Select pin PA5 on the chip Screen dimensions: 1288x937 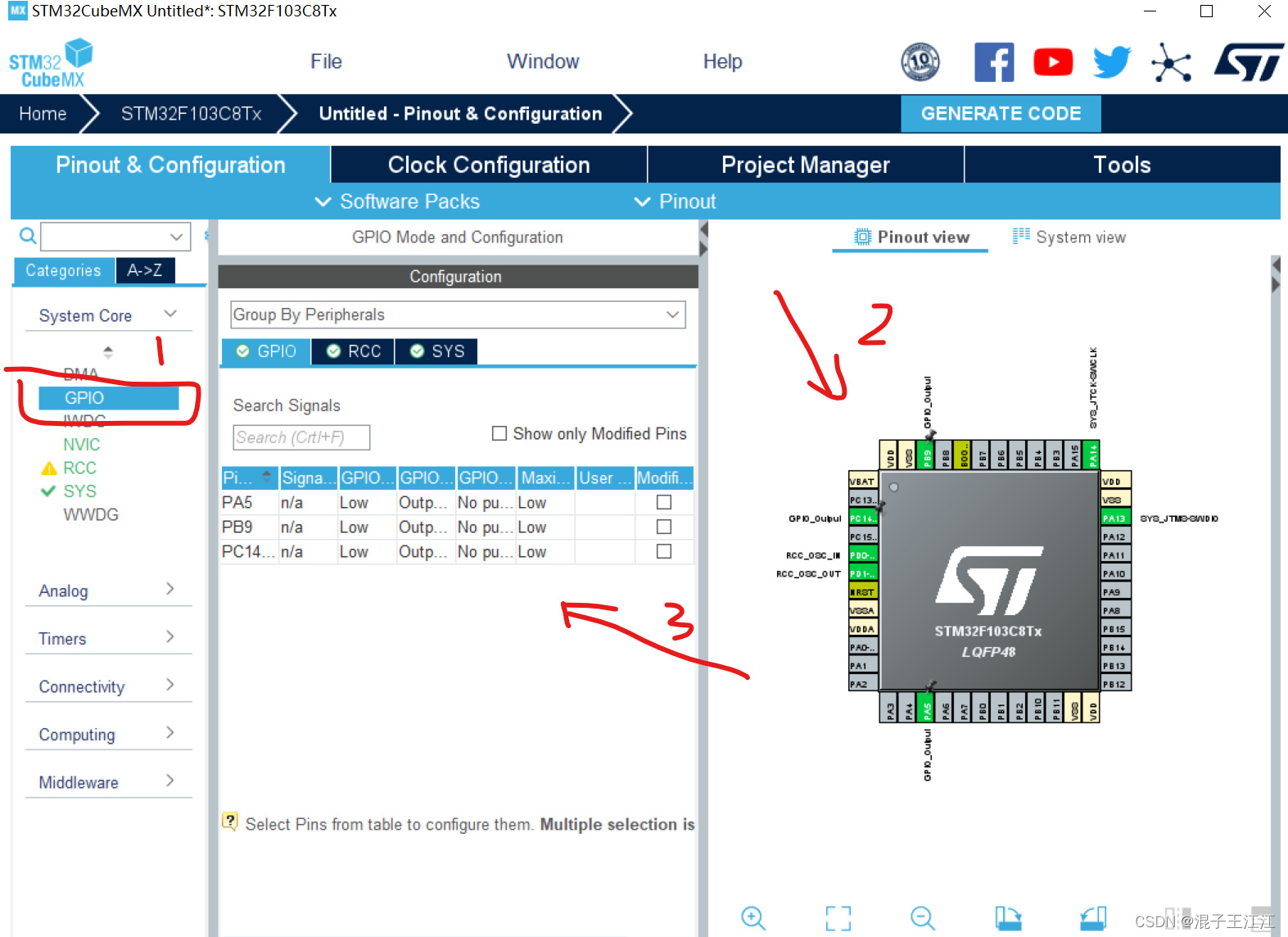[x=927, y=708]
